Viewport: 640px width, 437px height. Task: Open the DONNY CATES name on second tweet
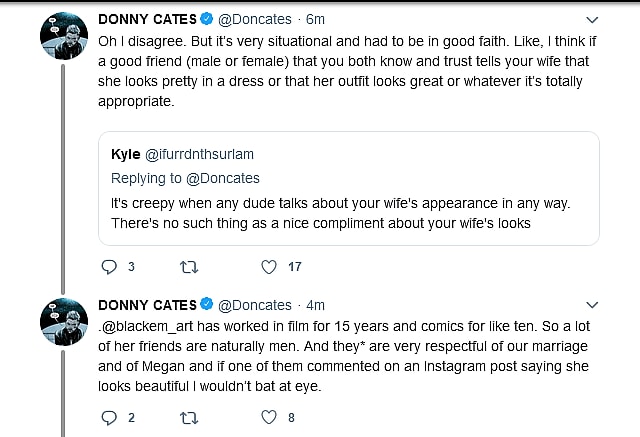pyautogui.click(x=145, y=304)
